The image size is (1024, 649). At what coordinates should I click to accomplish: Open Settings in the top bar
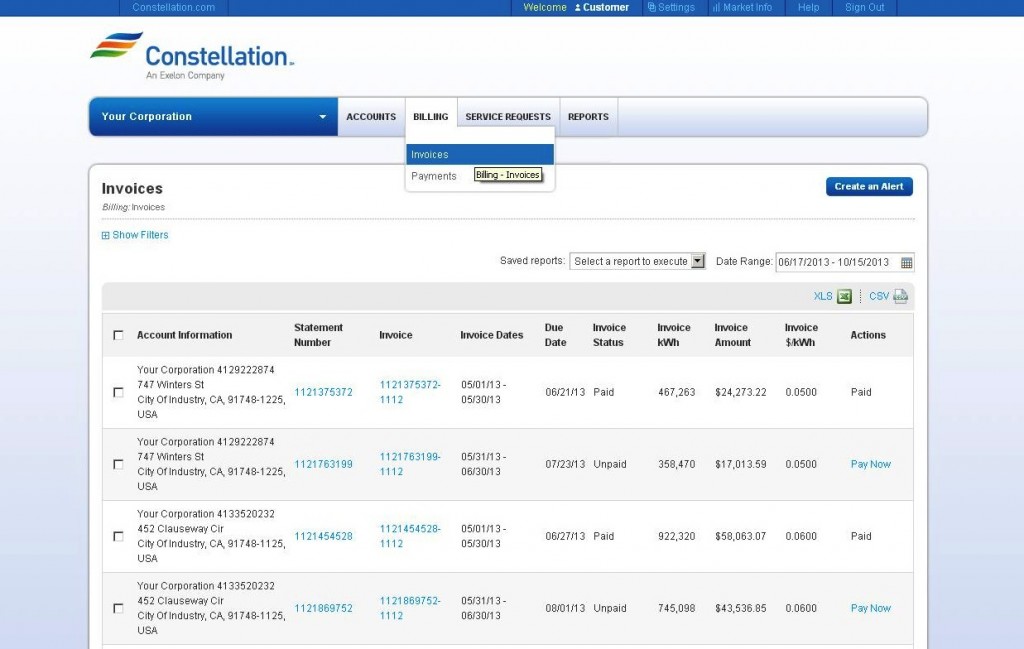(x=670, y=7)
